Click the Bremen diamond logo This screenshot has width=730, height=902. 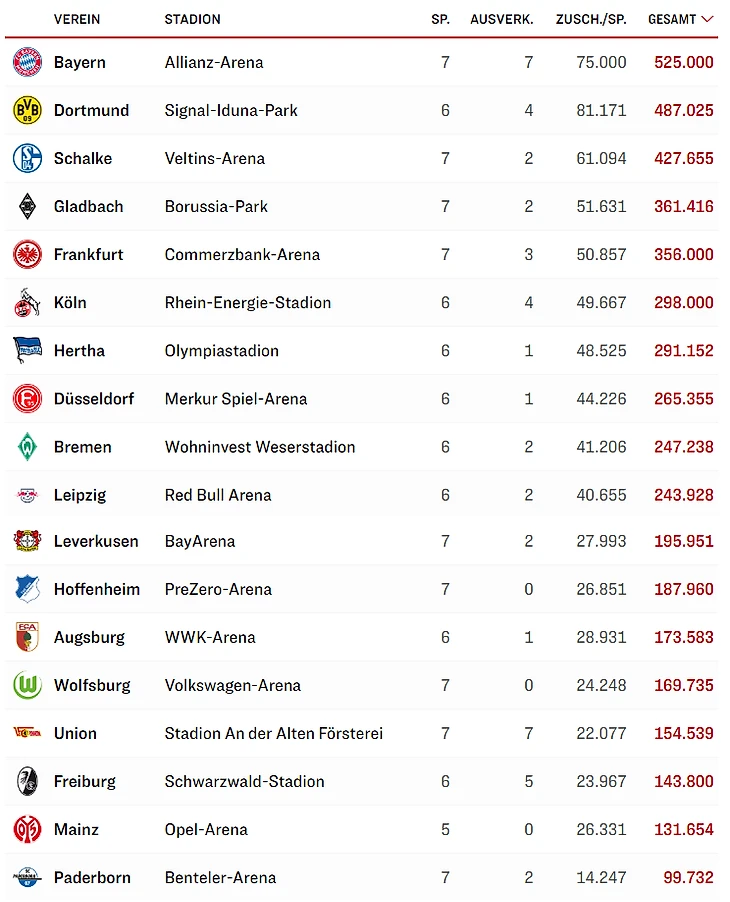[27, 446]
